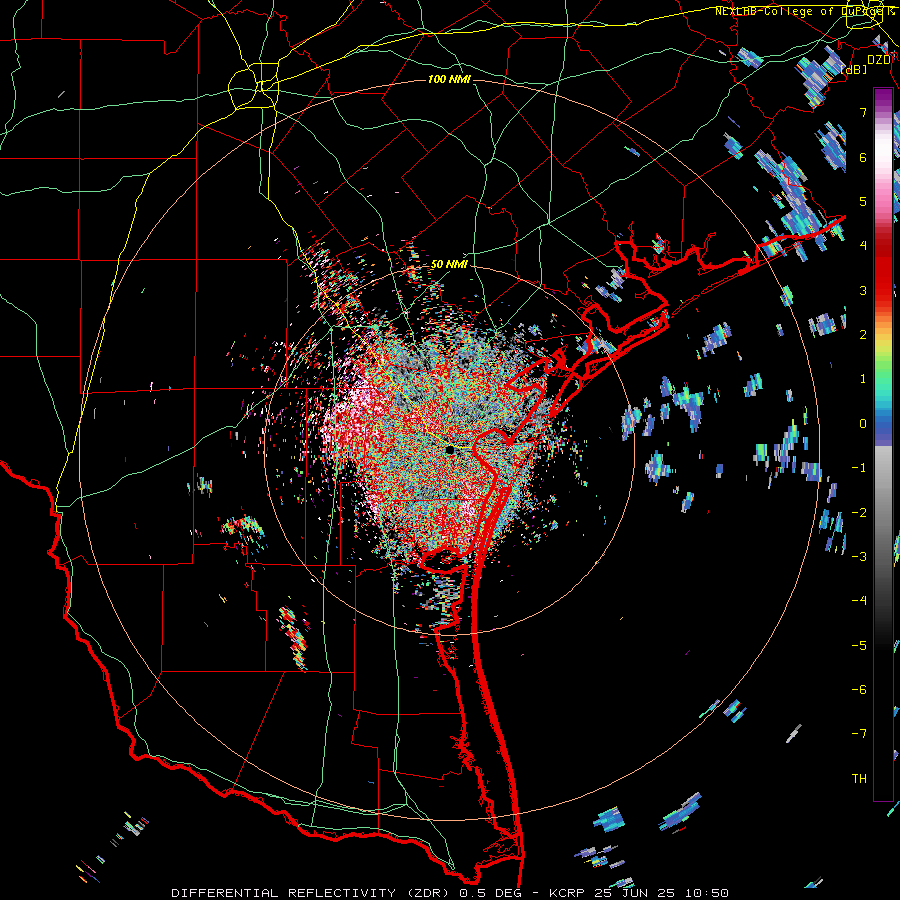Viewport: 900px width, 900px height.
Task: Click the KCRP radar site dot
Action: [x=450, y=450]
